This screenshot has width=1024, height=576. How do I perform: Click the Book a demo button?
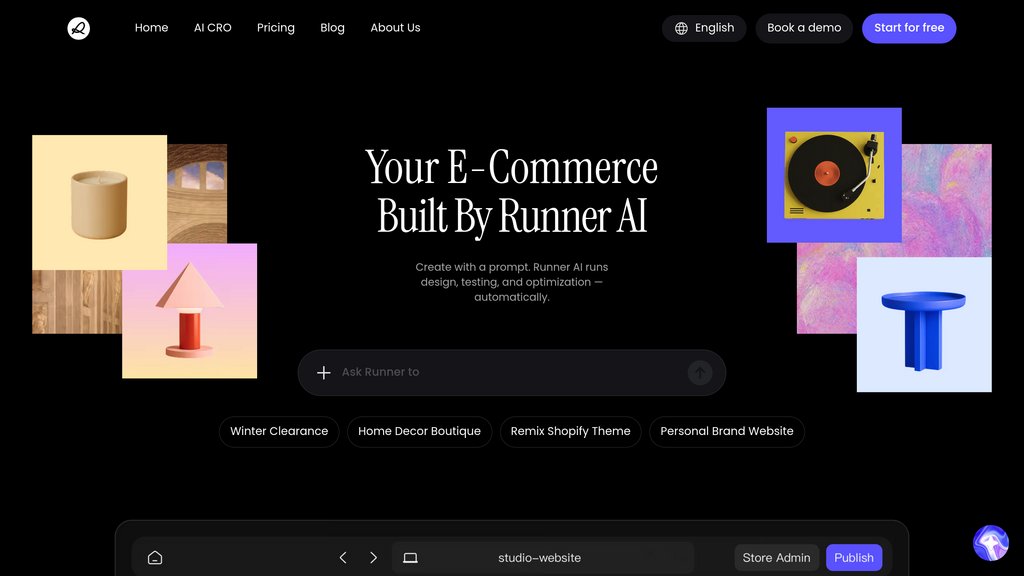[804, 28]
